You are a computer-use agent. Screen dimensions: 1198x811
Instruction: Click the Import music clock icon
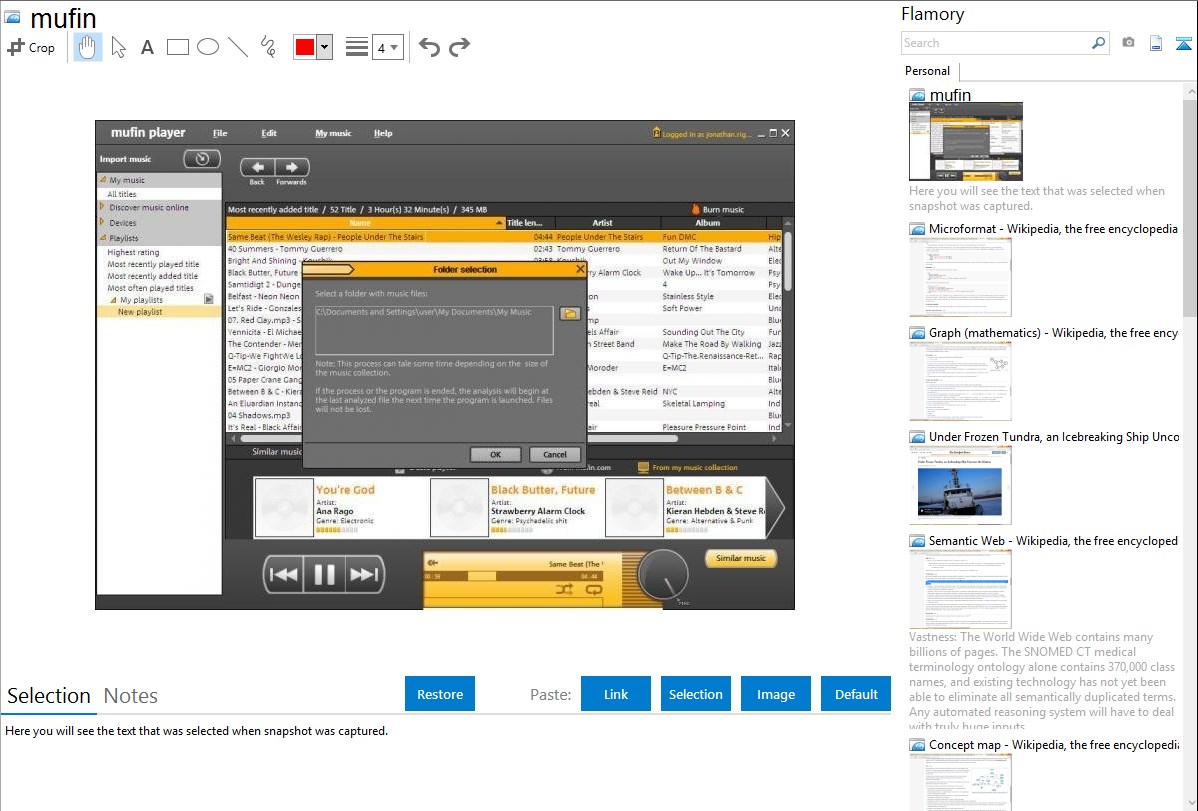[202, 159]
